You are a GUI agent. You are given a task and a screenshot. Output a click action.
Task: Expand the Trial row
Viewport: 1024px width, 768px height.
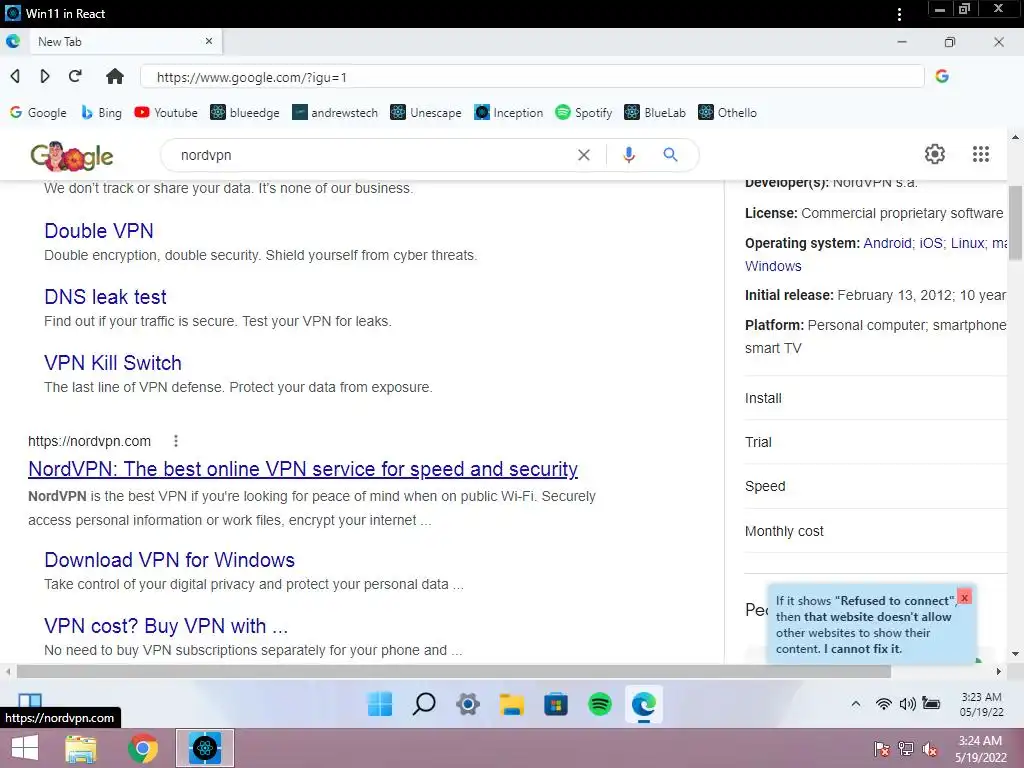875,442
